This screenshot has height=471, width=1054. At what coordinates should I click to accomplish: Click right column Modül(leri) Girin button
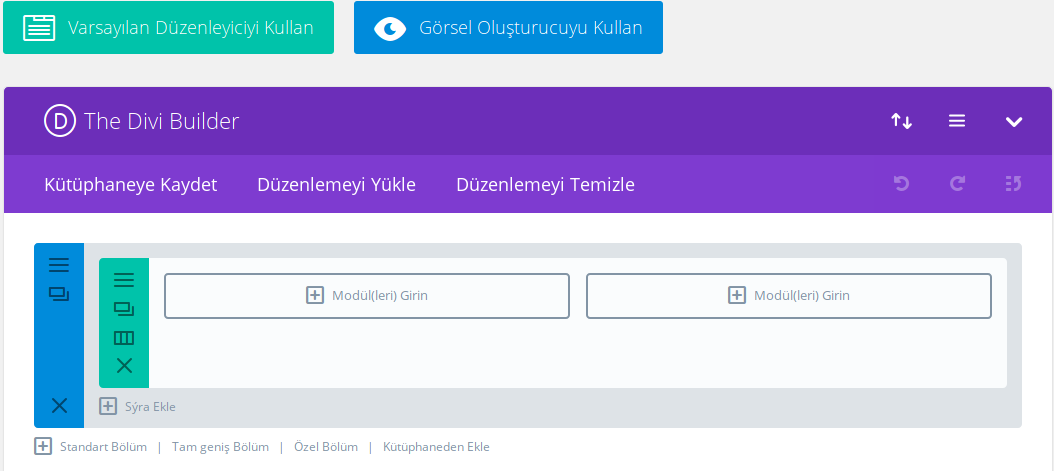pyautogui.click(x=789, y=296)
